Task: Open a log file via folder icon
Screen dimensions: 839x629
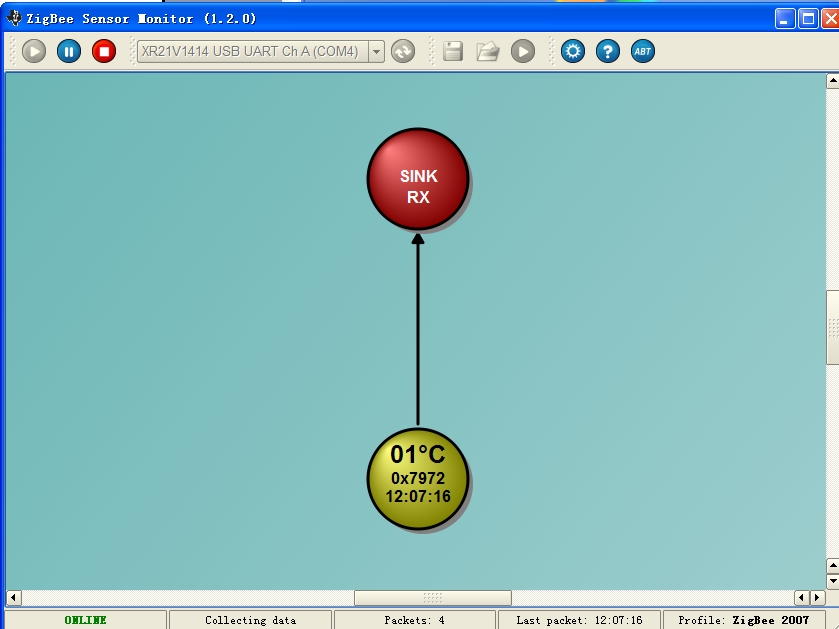Action: coord(488,51)
